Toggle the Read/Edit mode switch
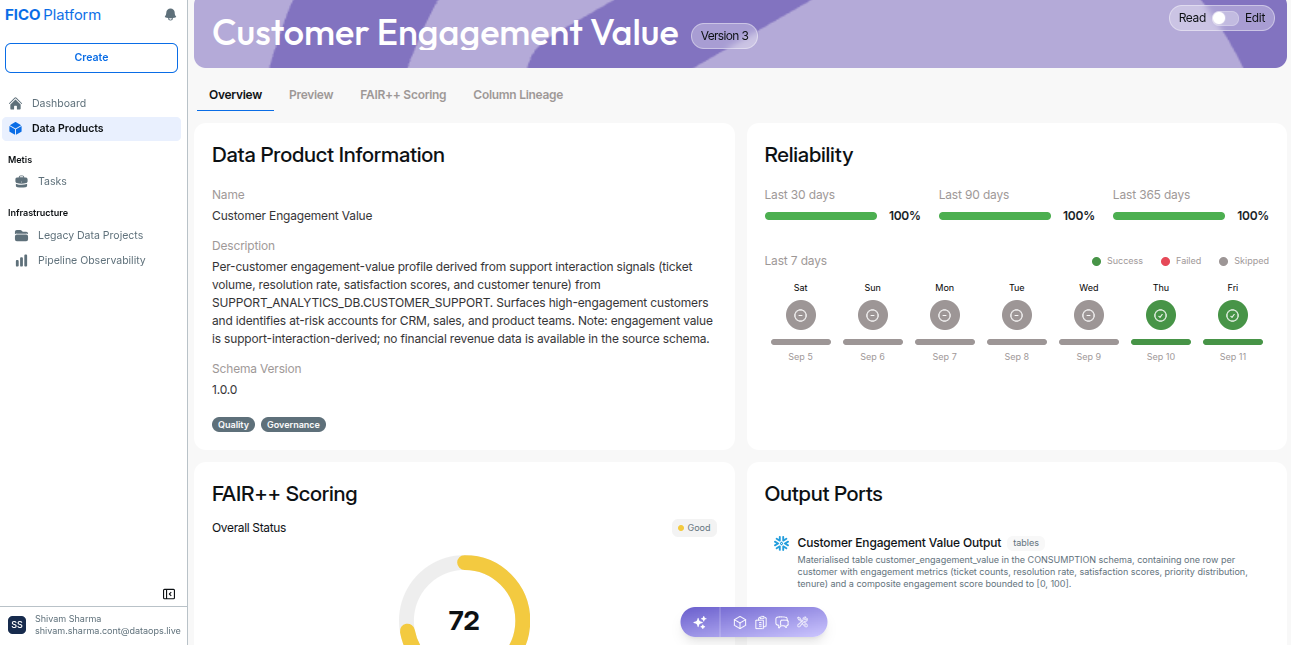 click(1225, 18)
